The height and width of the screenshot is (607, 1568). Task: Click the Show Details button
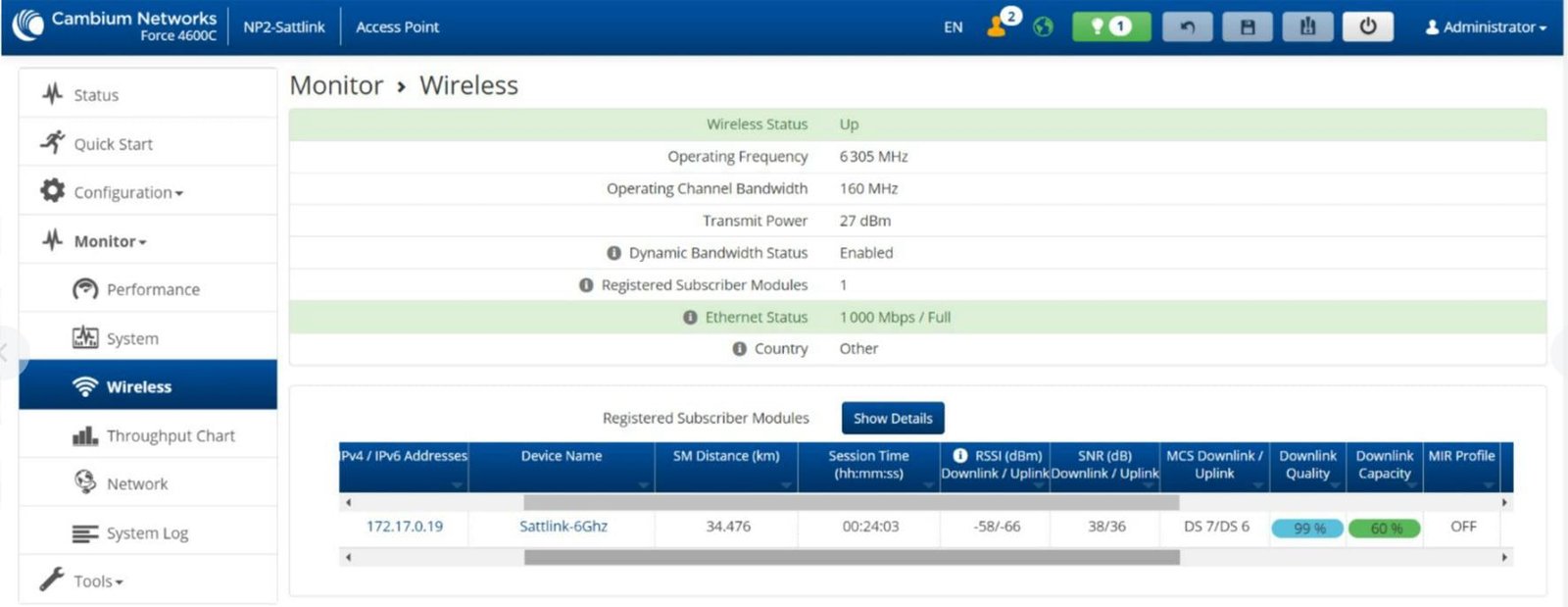point(893,418)
